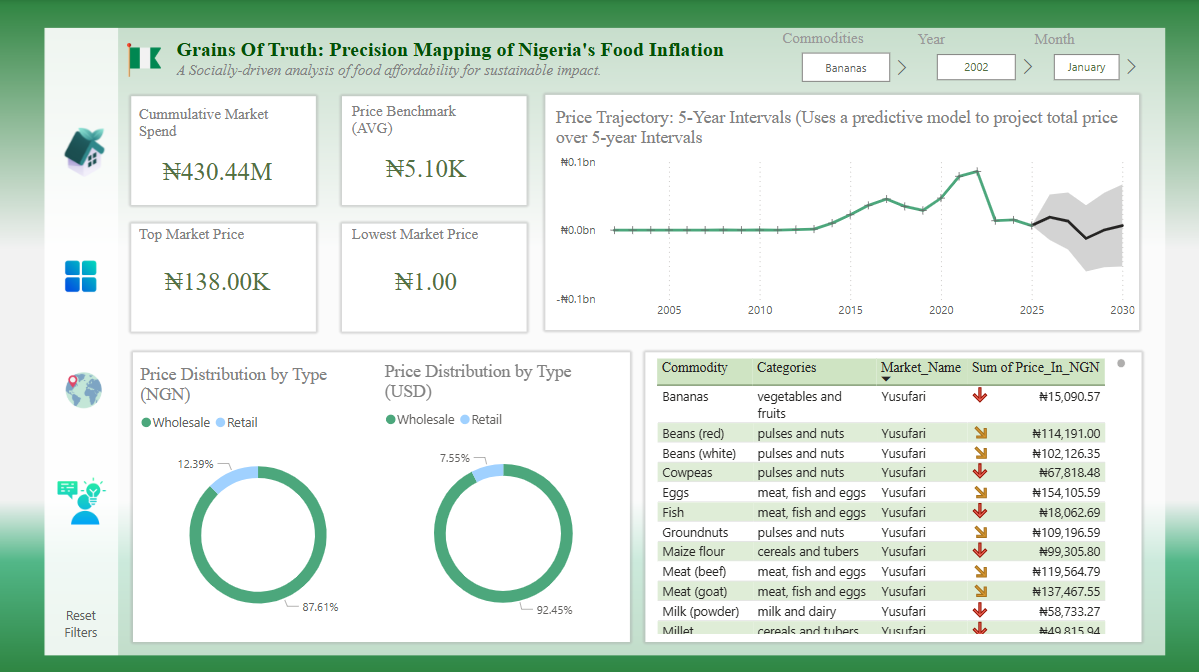Advance Commodities slicer with the next arrow
This screenshot has height=672, width=1199.
902,67
